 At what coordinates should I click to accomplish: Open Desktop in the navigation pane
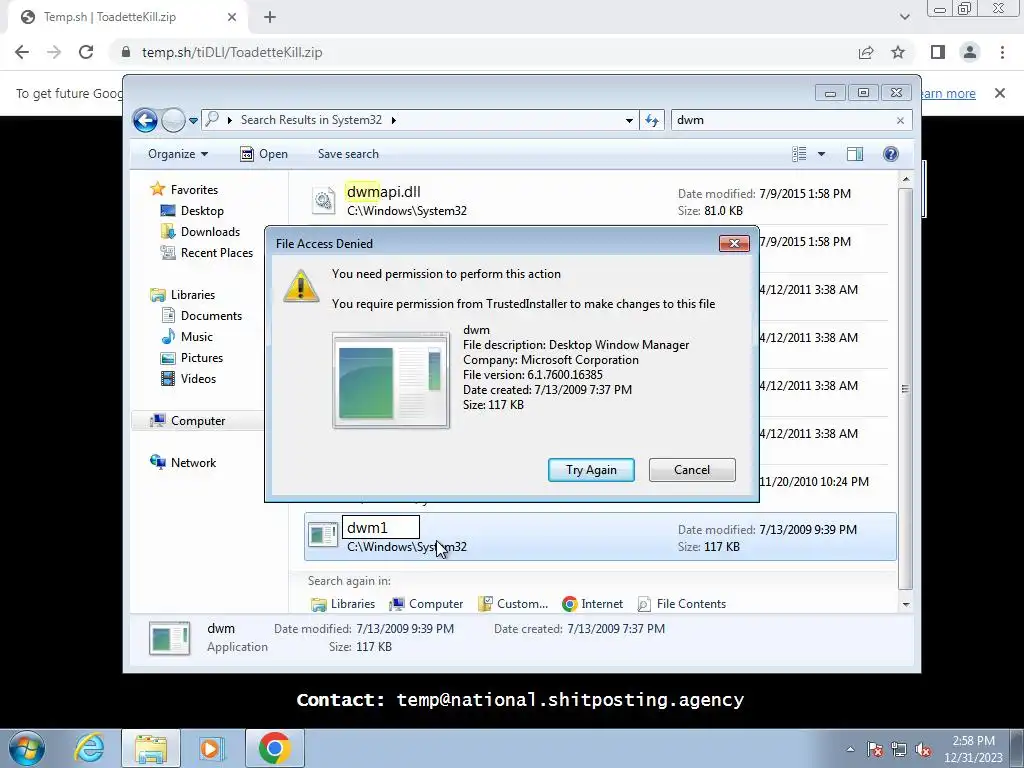click(192, 211)
